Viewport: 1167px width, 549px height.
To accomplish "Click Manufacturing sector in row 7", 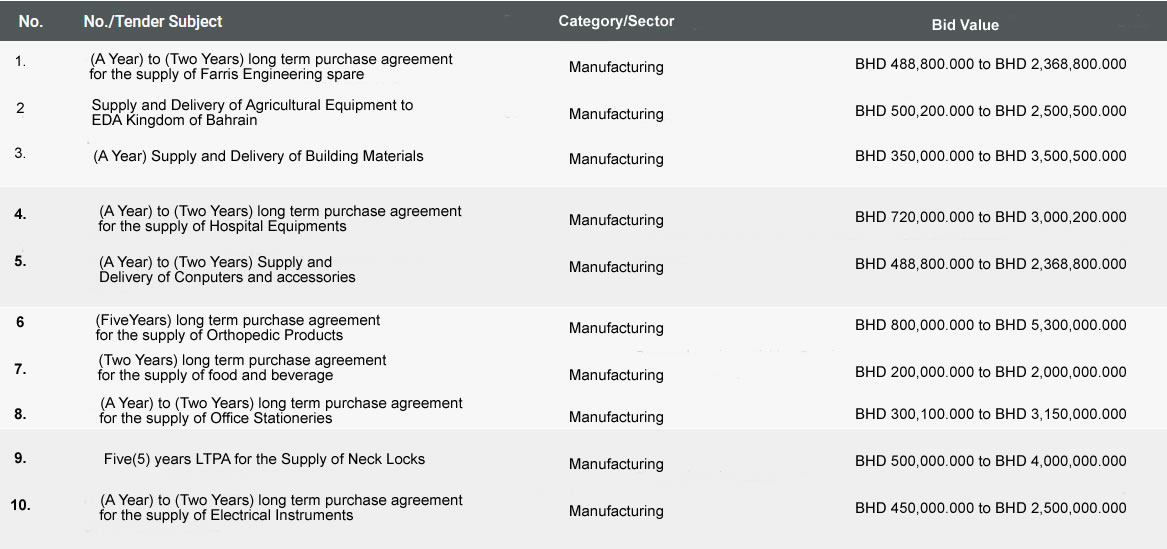I will point(616,375).
